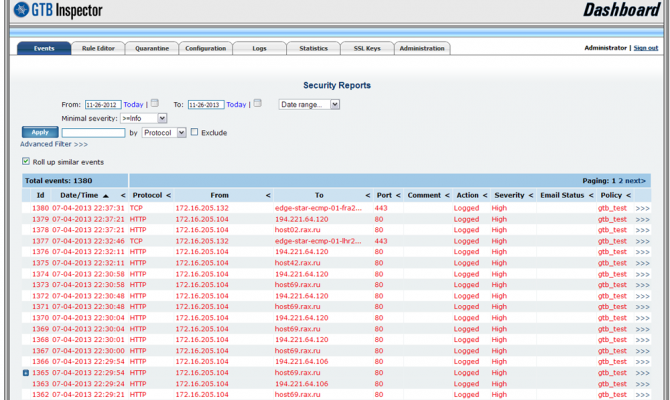Image resolution: width=670 pixels, height=400 pixels.
Task: Open the Minimal severity dropdown
Action: [144, 118]
